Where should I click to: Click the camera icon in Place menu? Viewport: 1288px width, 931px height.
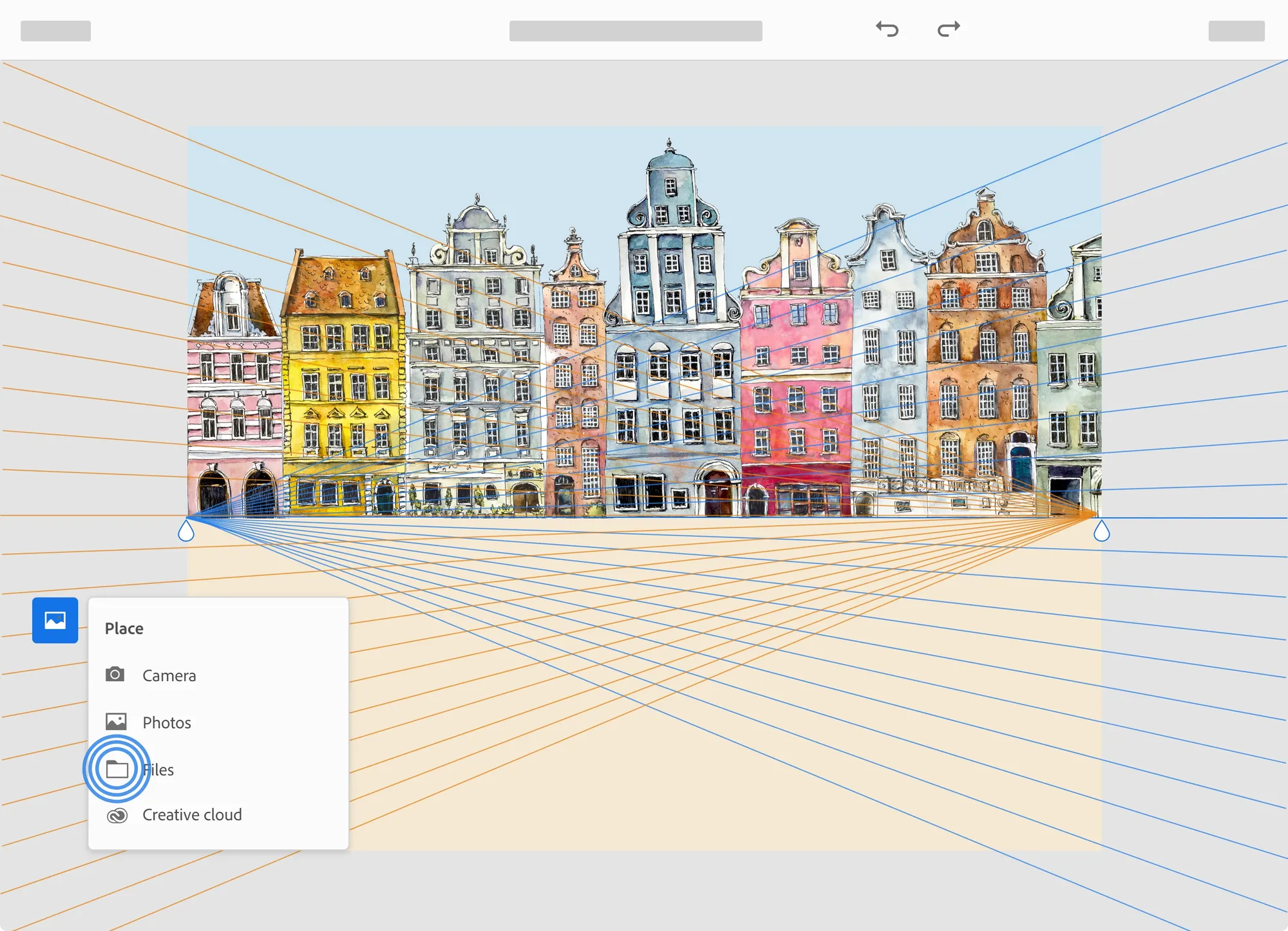115,675
